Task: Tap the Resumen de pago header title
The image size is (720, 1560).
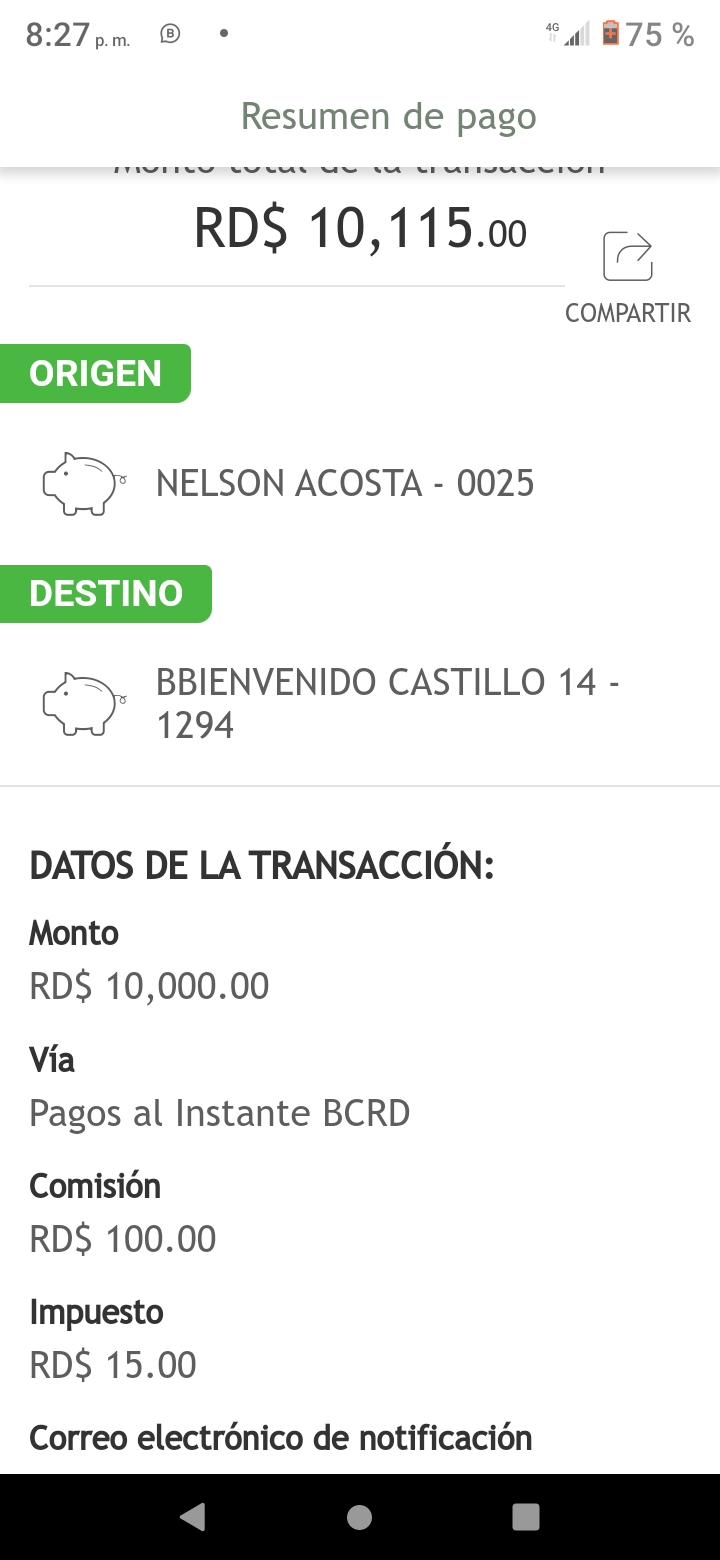Action: (389, 116)
